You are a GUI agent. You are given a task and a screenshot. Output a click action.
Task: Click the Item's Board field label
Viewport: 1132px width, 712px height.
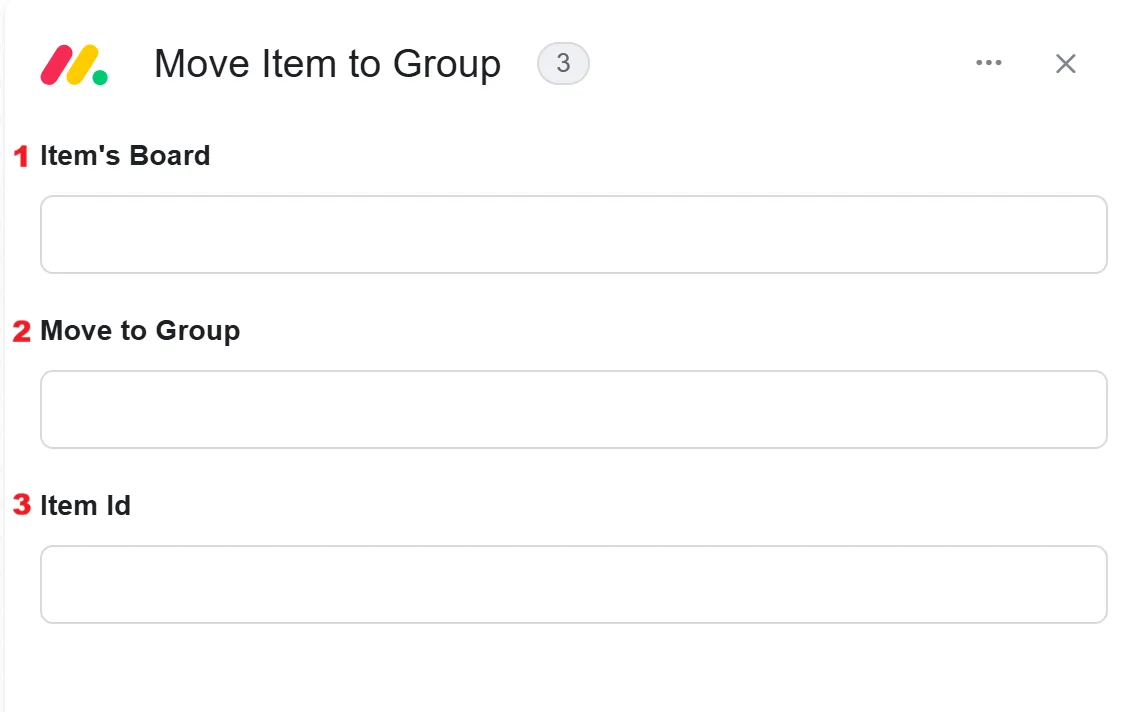[125, 155]
